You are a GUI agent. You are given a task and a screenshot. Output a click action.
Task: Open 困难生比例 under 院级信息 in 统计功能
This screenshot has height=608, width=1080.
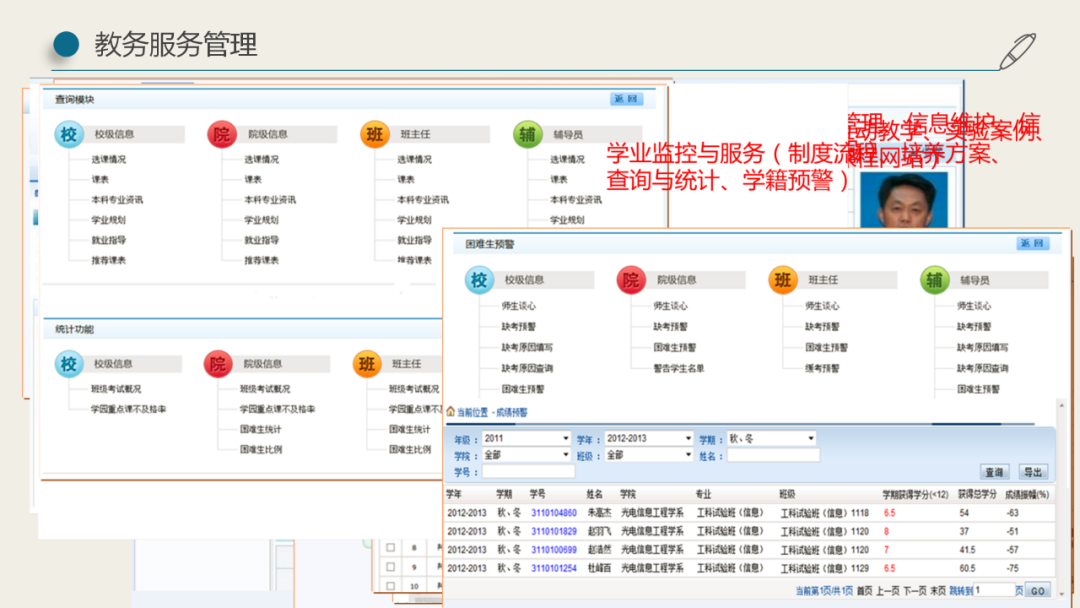(260, 449)
